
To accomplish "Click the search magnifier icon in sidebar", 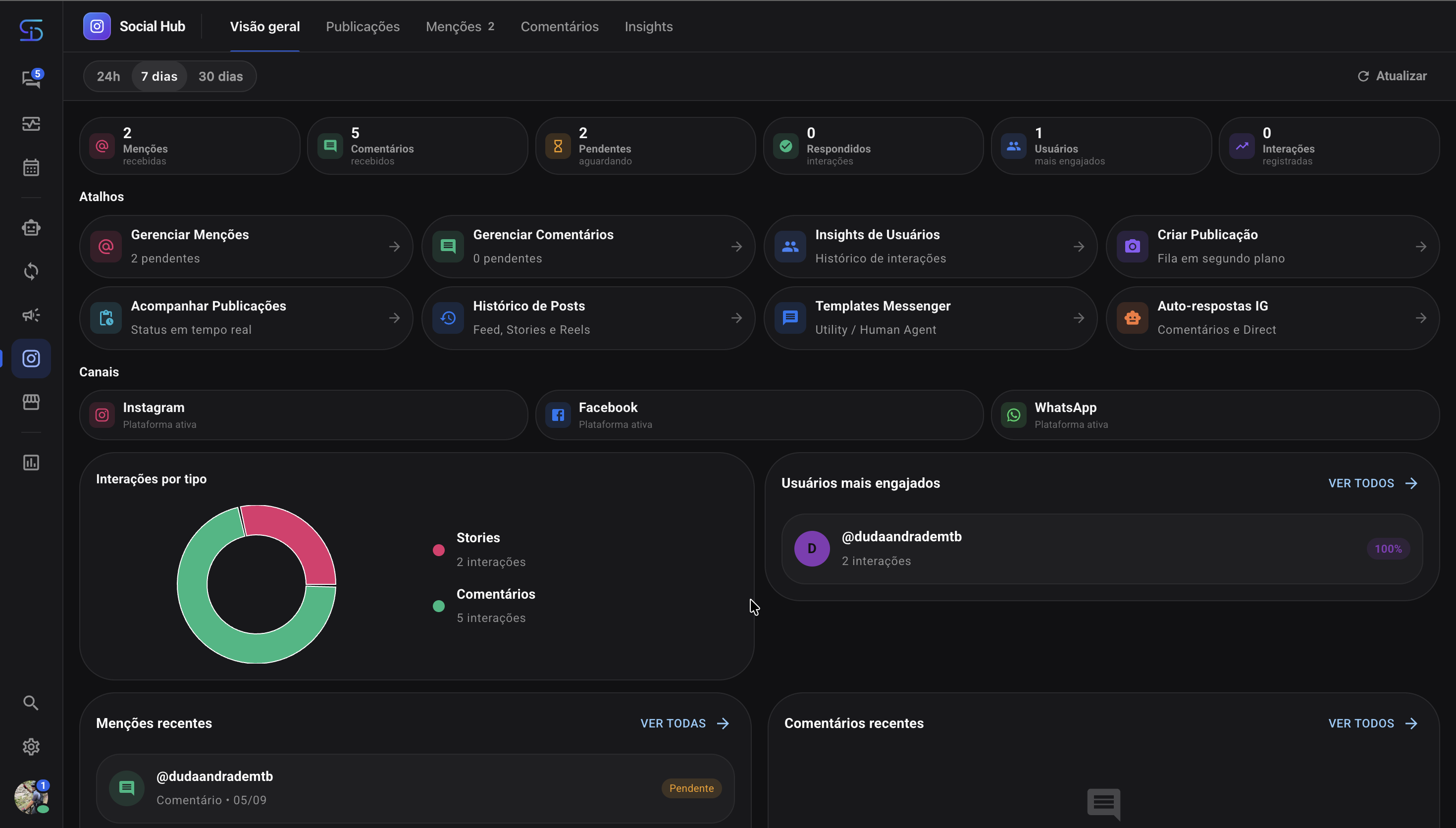I will coord(31,703).
